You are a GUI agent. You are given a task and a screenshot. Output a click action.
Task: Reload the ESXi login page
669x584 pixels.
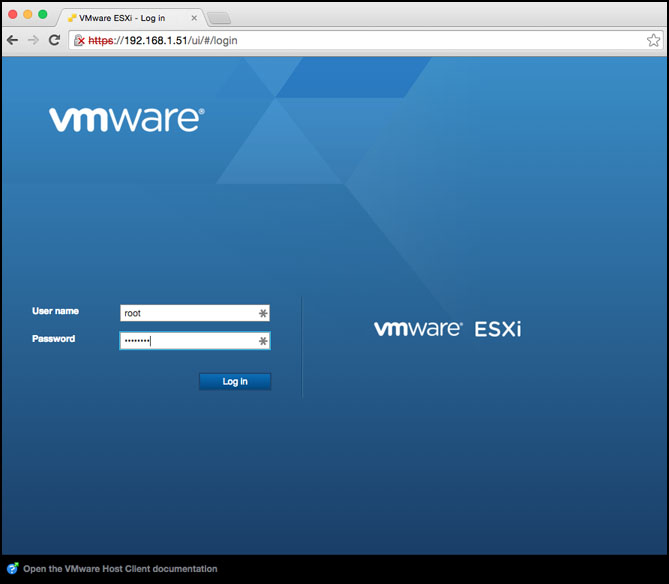[54, 40]
